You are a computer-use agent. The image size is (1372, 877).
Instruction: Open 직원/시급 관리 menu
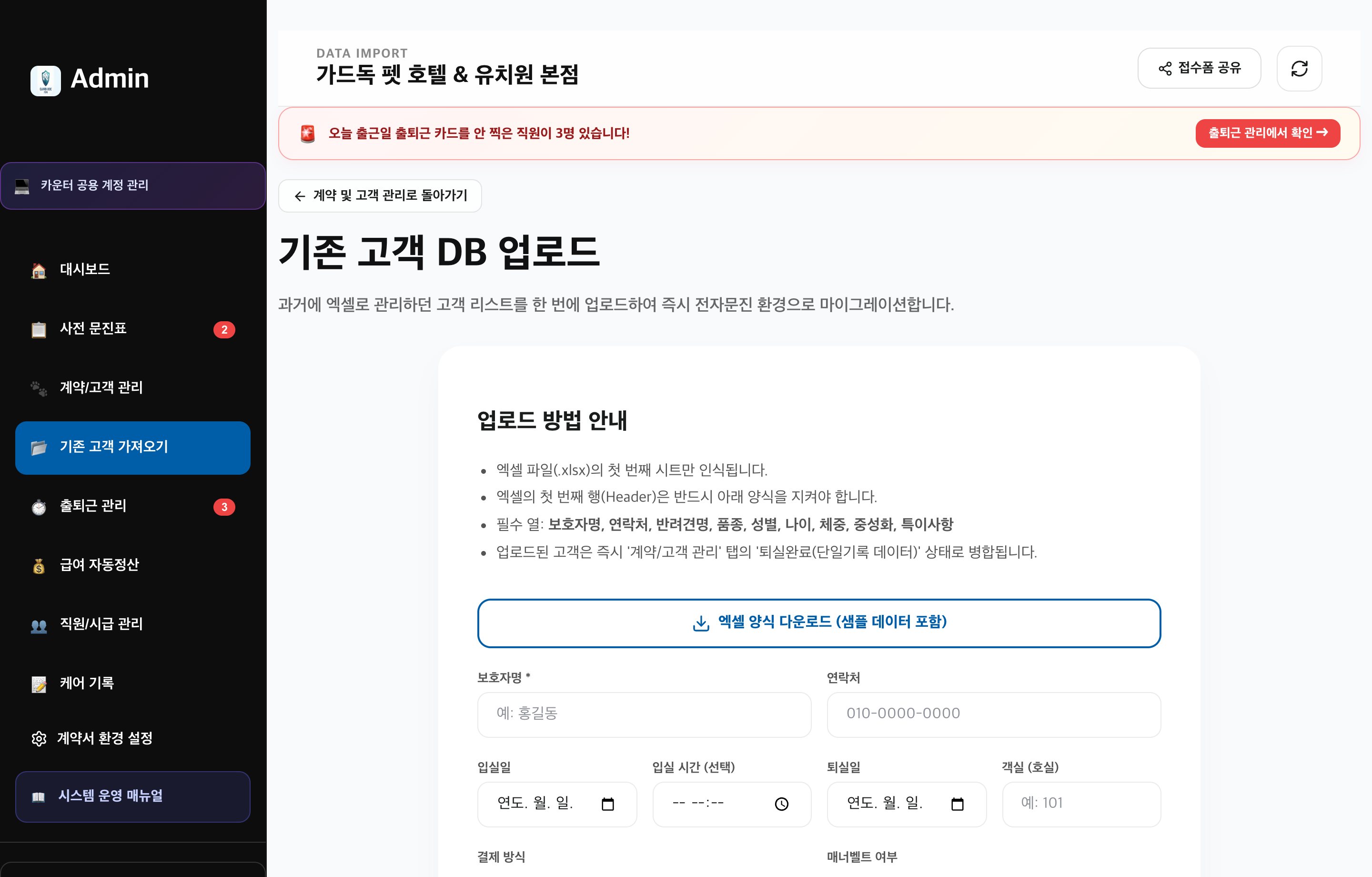133,624
